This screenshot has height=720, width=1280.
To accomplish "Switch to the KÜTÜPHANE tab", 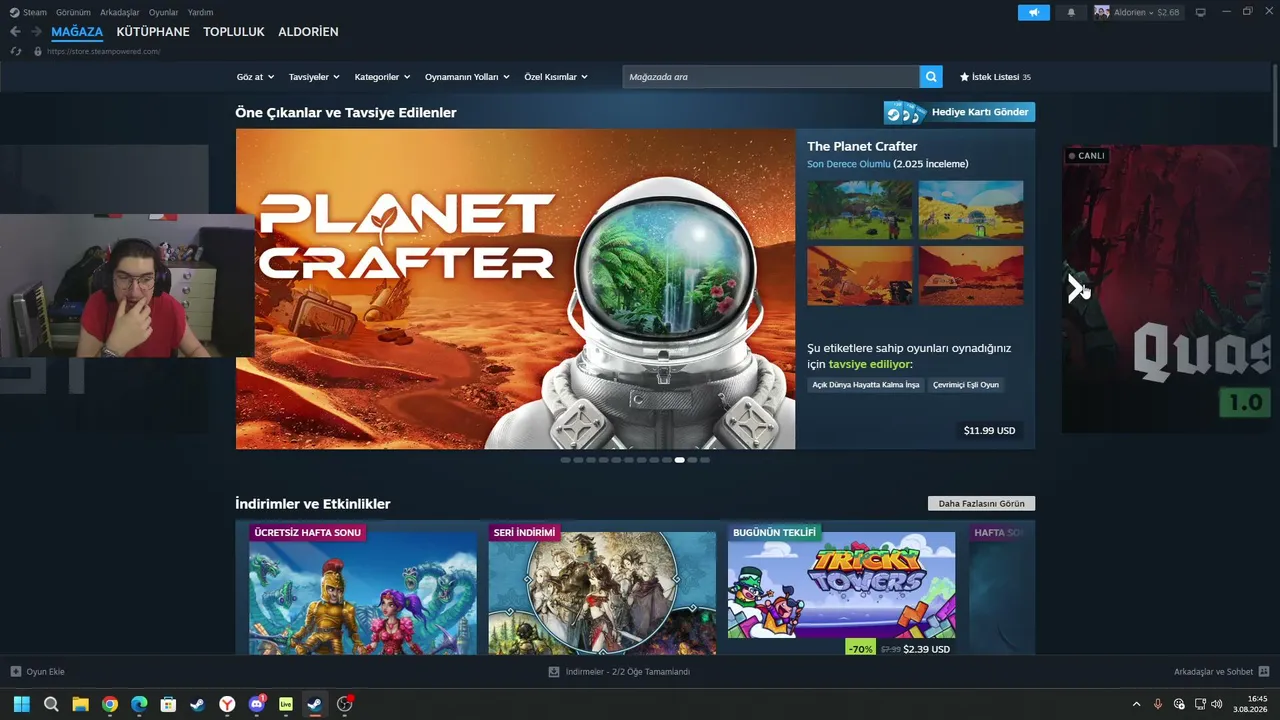I will pos(153,32).
